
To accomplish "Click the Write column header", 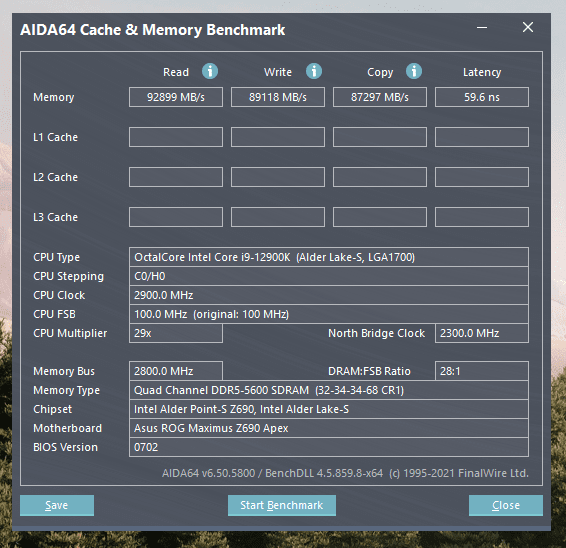I will (278, 72).
